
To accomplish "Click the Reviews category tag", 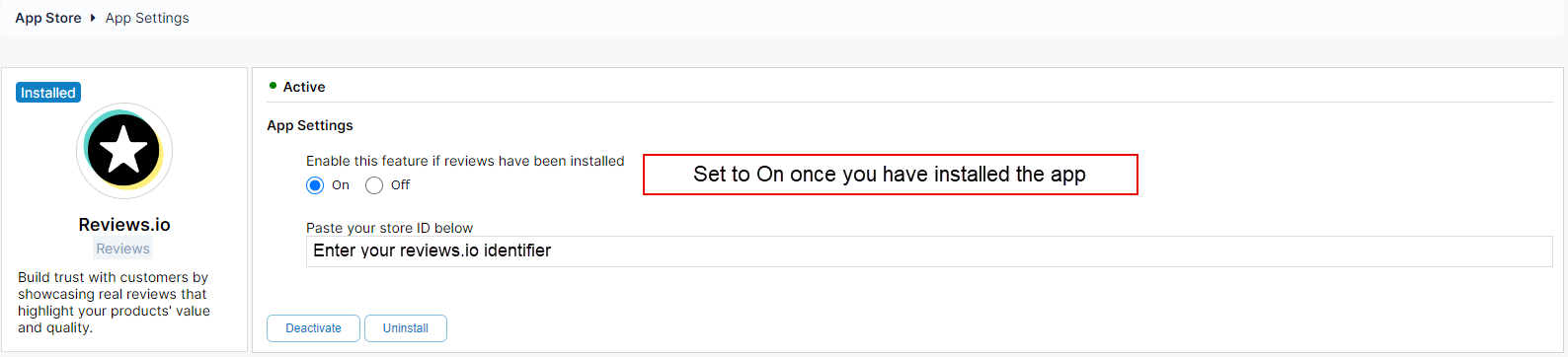I will coord(123,249).
